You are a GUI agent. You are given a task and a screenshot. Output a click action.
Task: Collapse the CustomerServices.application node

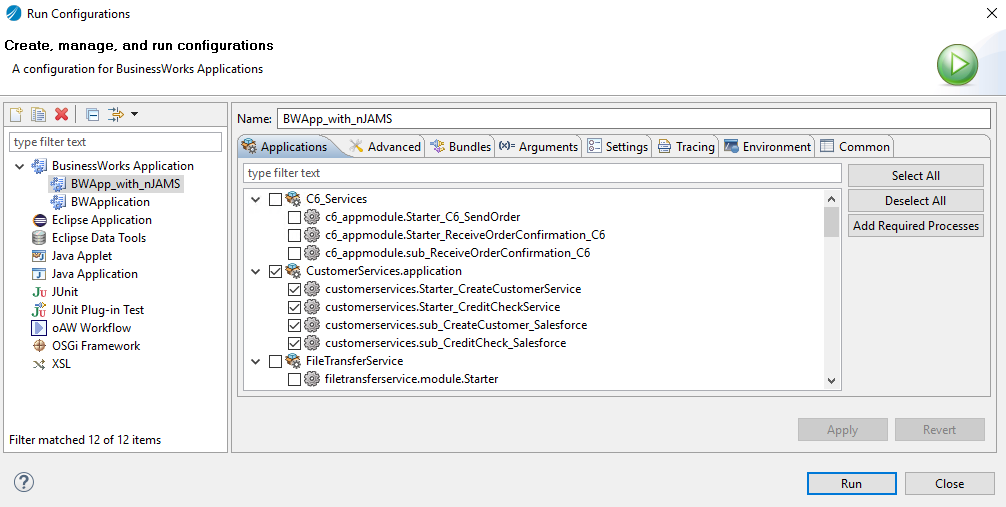click(x=255, y=271)
